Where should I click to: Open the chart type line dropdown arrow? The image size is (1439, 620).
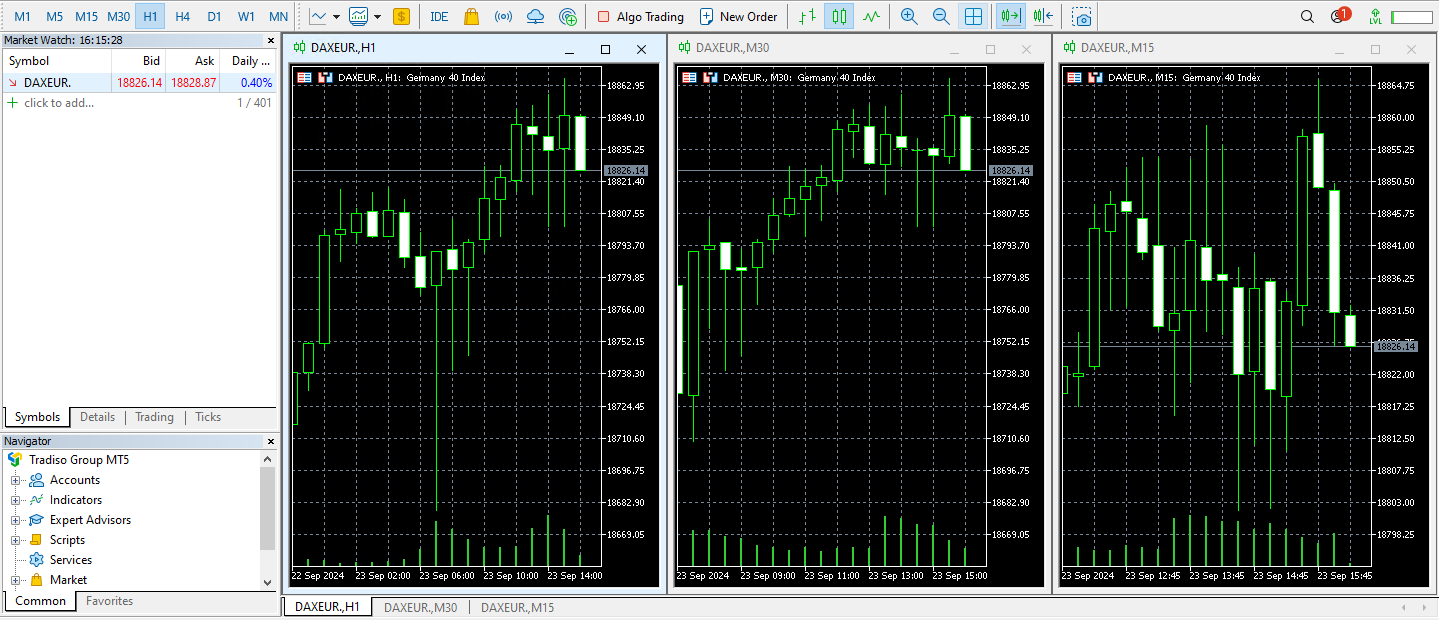[336, 16]
